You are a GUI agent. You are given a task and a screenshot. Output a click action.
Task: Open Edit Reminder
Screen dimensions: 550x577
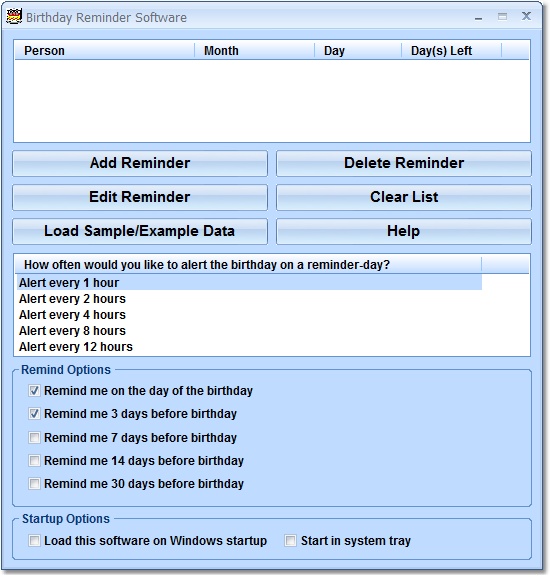tap(140, 197)
